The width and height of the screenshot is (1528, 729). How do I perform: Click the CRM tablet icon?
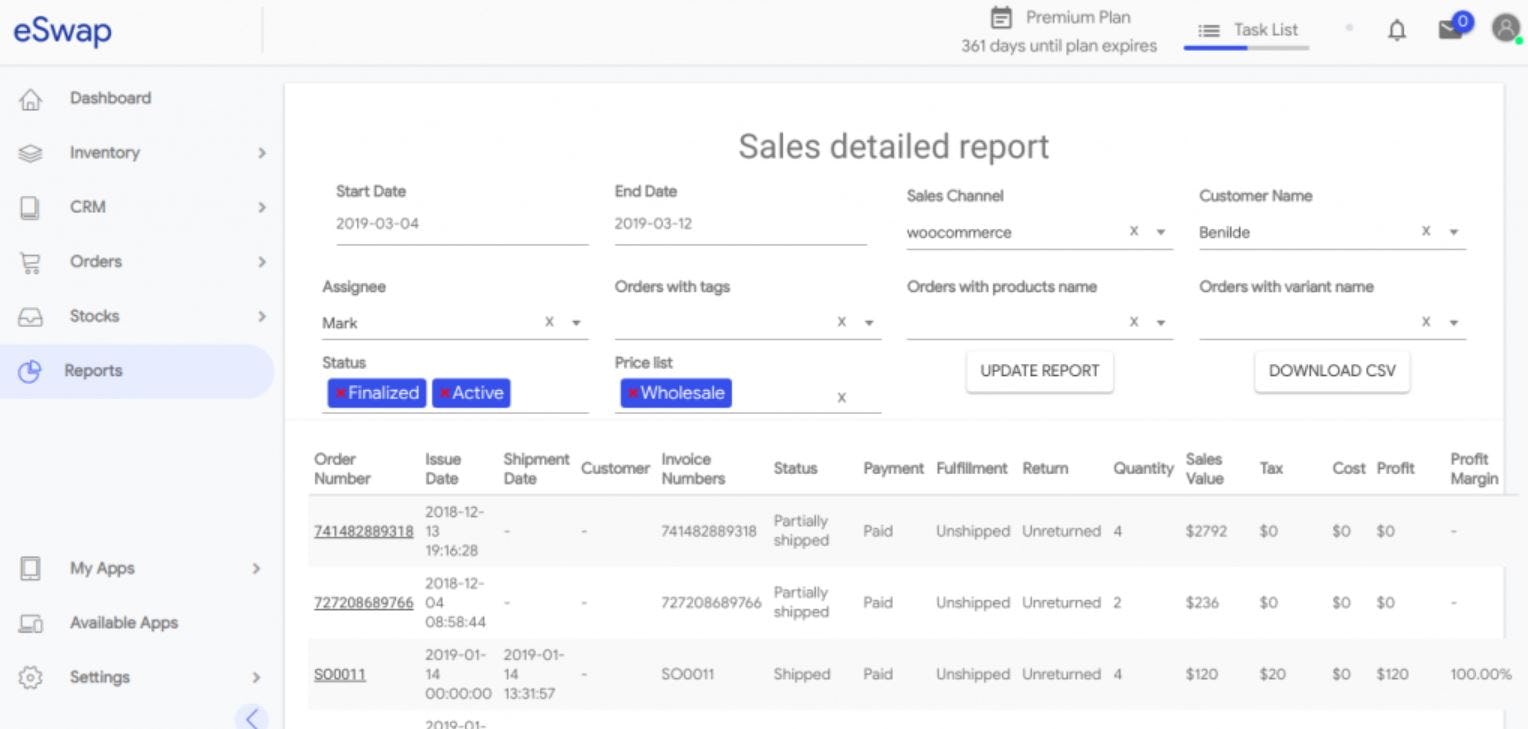(30, 208)
